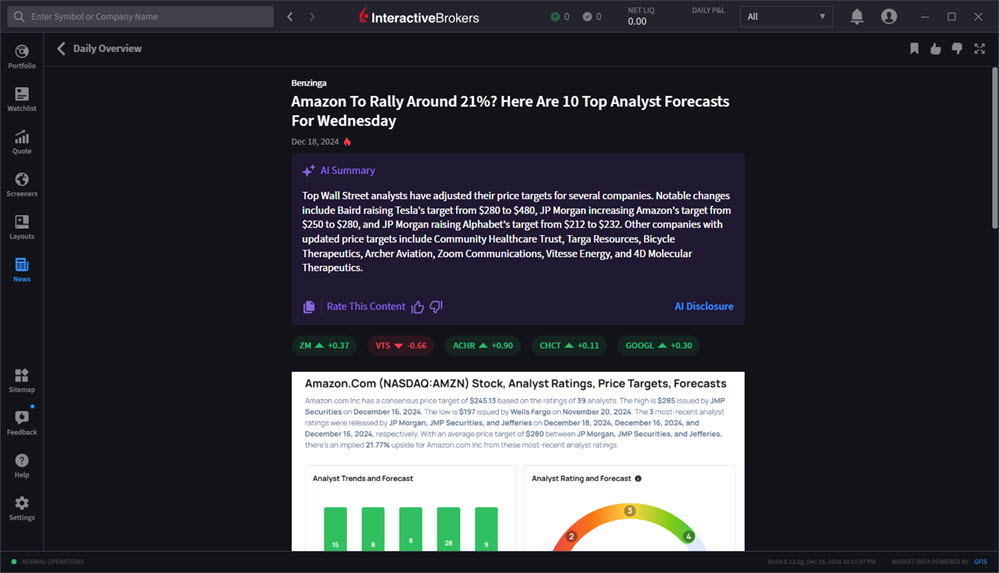Open the Feedback sidebar item

click(x=22, y=423)
